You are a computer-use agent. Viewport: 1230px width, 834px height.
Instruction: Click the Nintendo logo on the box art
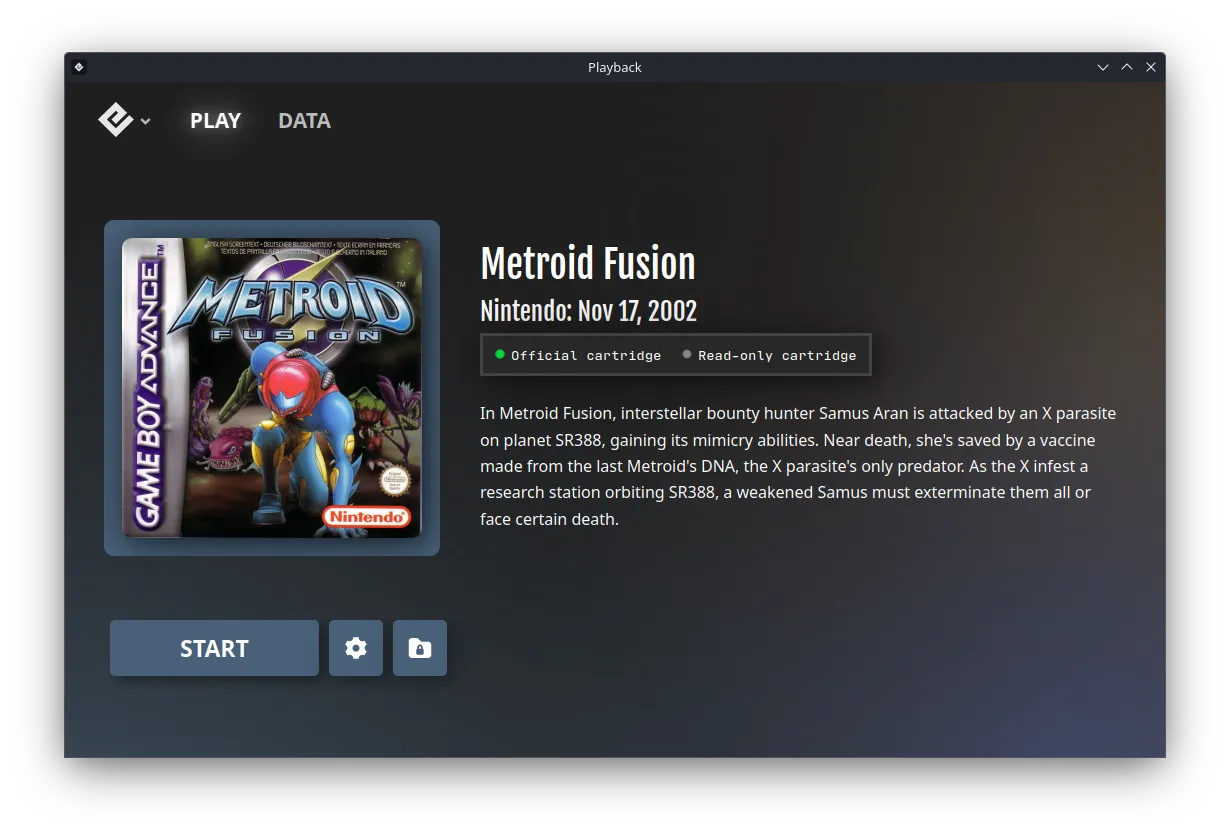click(x=367, y=517)
